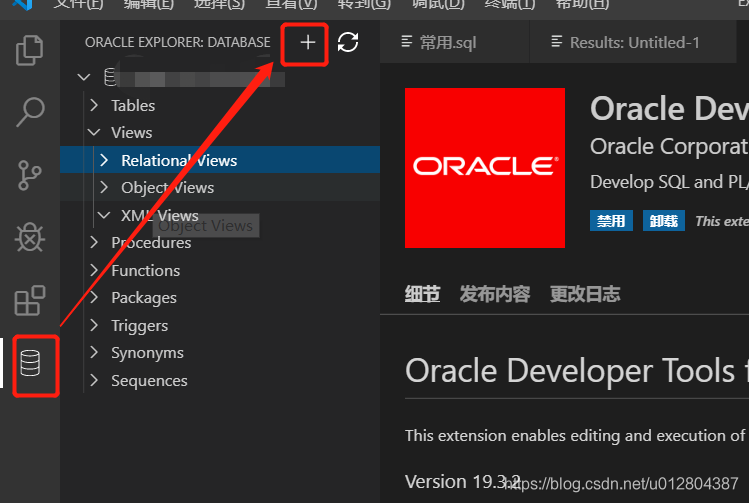Screen dimensions: 749x503
Task: Select the Tables tree item
Action: pyautogui.click(x=133, y=105)
